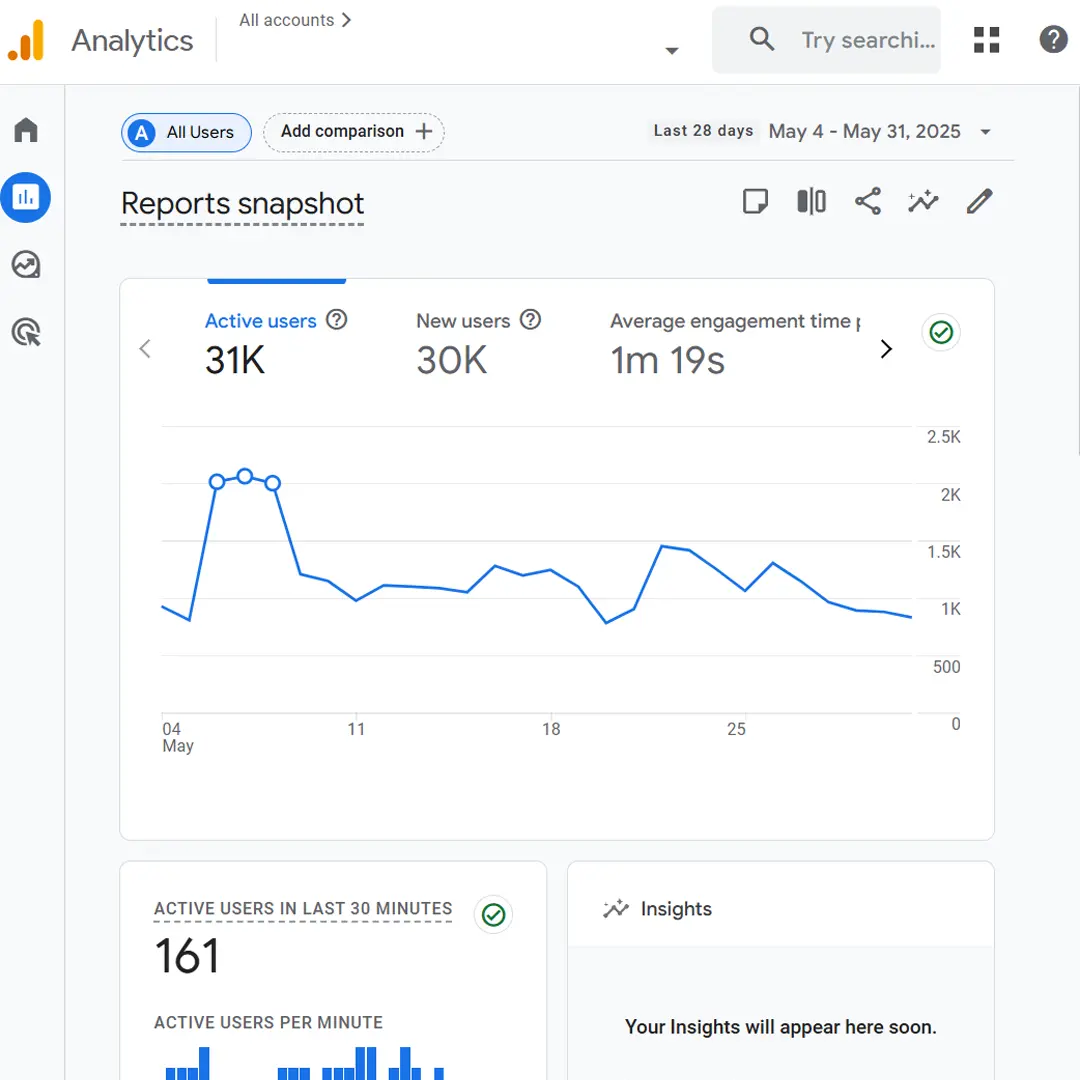Click the active users per minute bar chart

[x=304, y=1063]
